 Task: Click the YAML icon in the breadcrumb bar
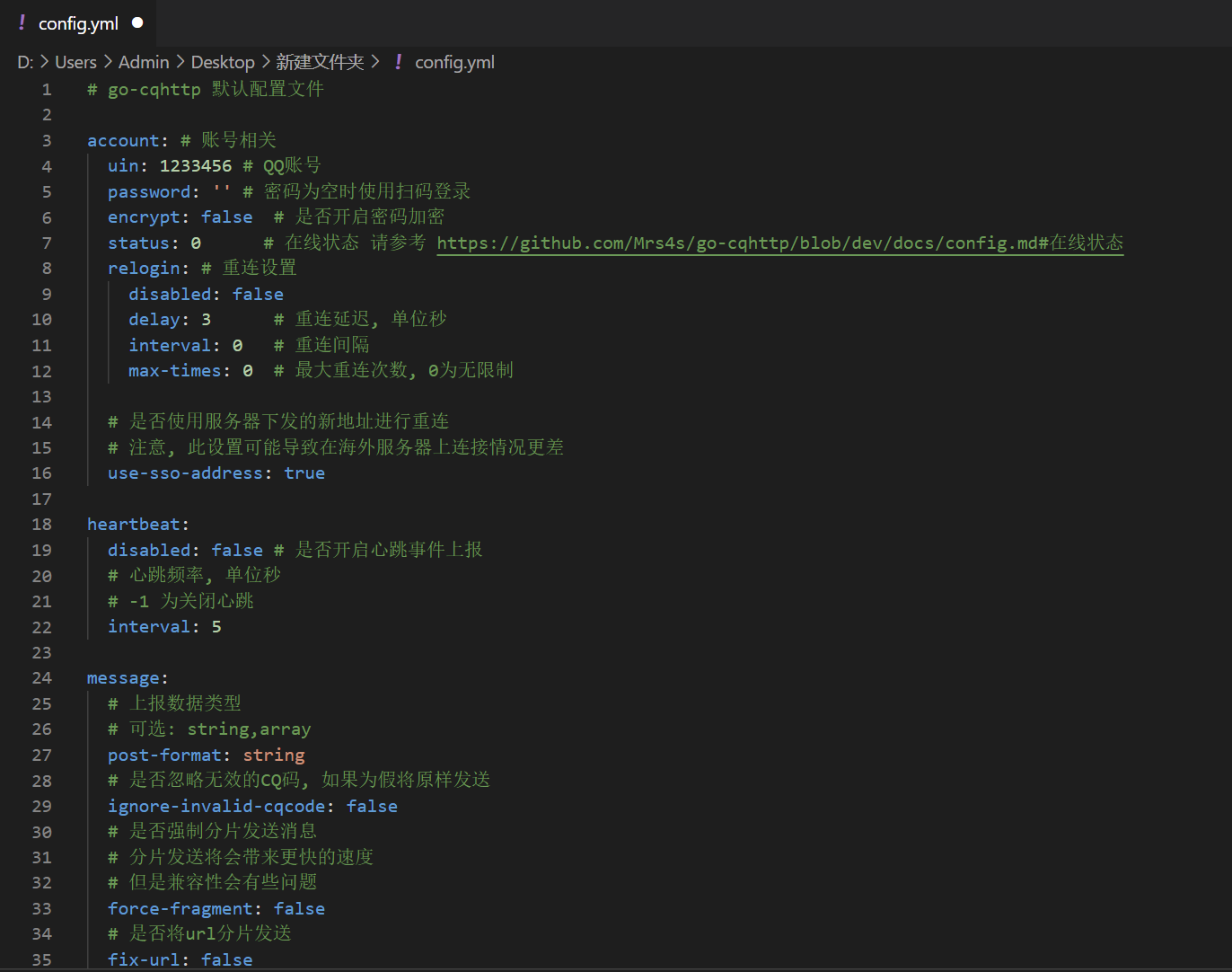[x=398, y=62]
